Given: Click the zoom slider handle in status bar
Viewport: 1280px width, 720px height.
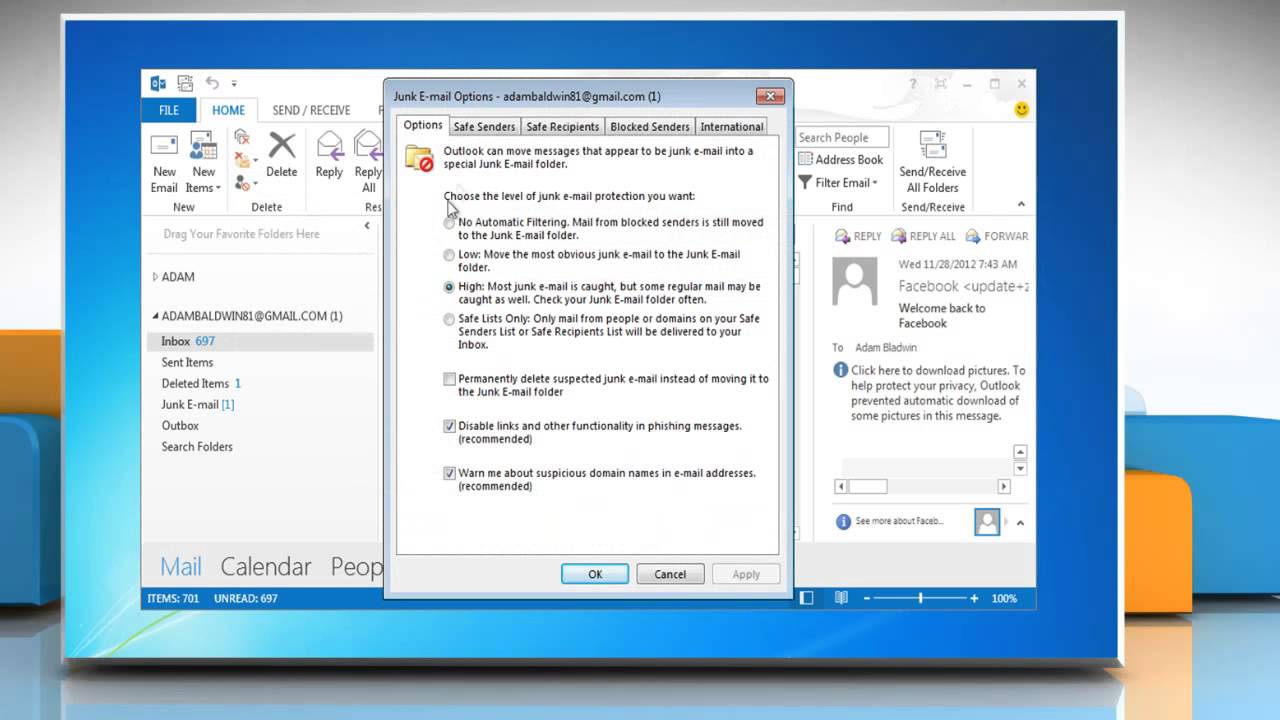Looking at the screenshot, I should click(921, 598).
